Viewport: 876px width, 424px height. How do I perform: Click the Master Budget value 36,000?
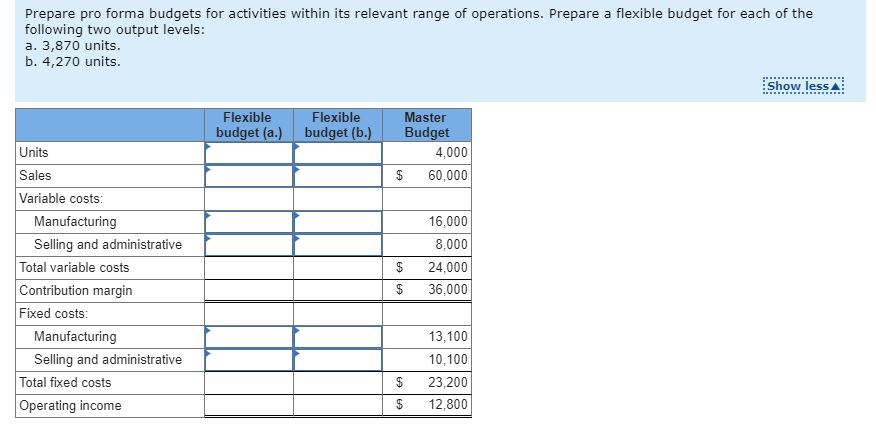[448, 290]
